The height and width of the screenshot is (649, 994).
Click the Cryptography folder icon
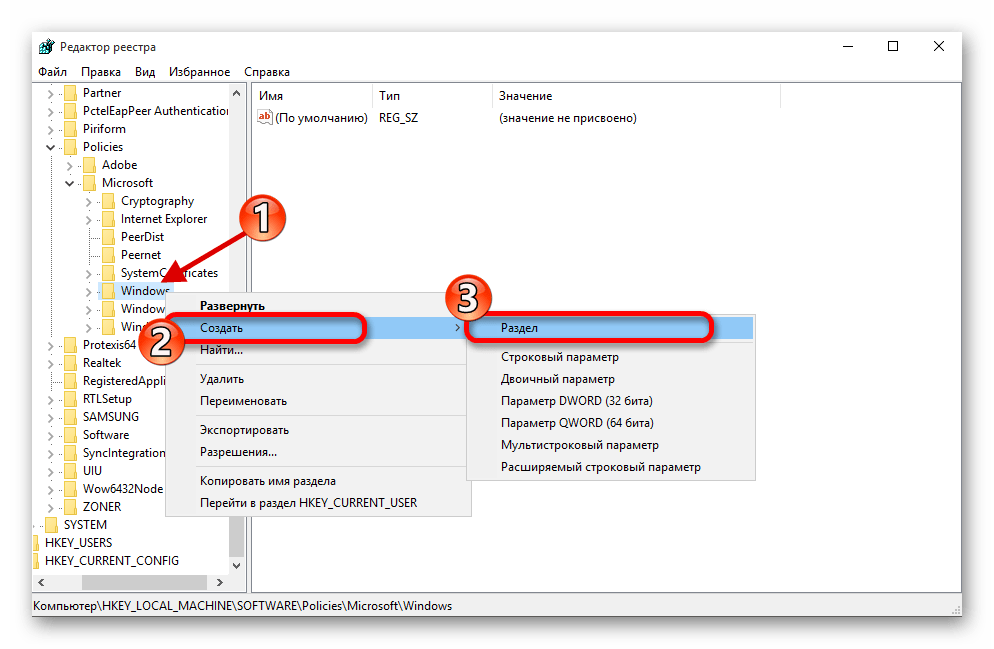point(108,201)
